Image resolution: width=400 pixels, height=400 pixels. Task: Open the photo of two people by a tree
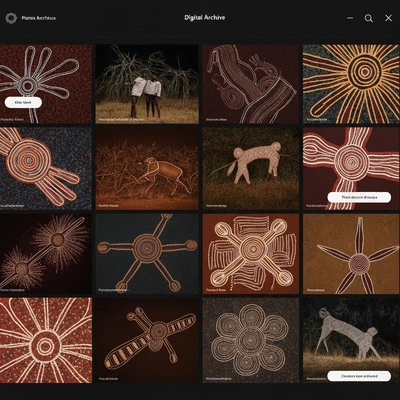click(x=147, y=84)
